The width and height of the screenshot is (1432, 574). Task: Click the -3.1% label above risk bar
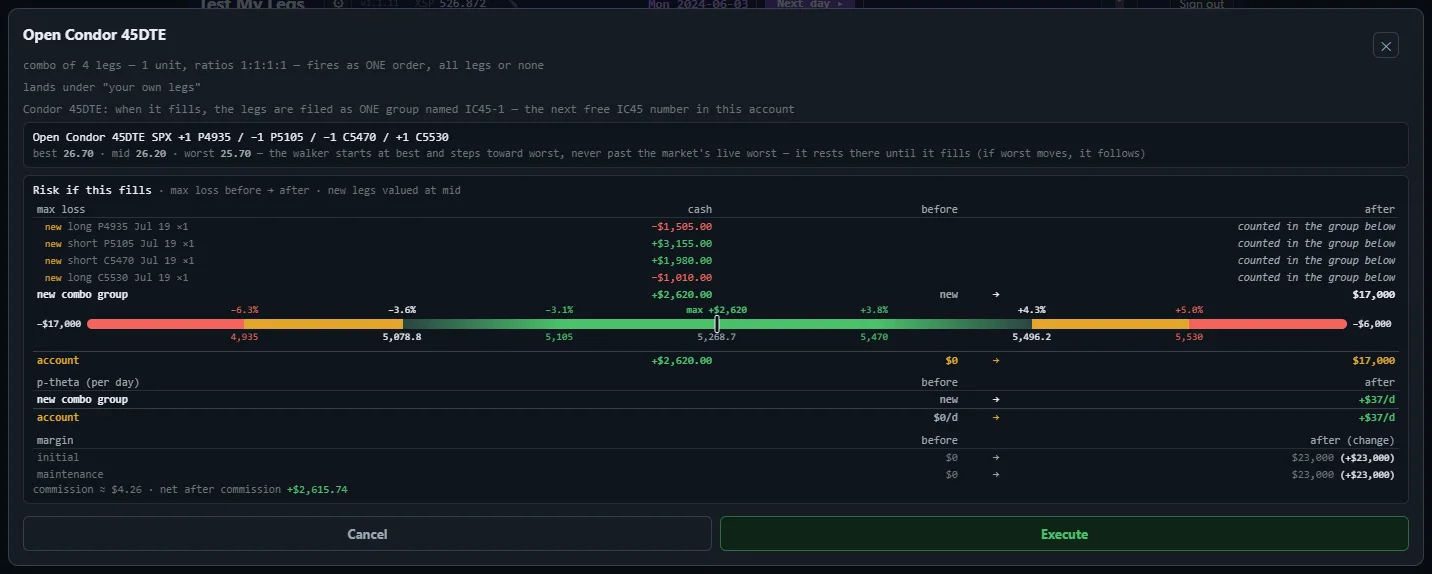[x=559, y=310]
